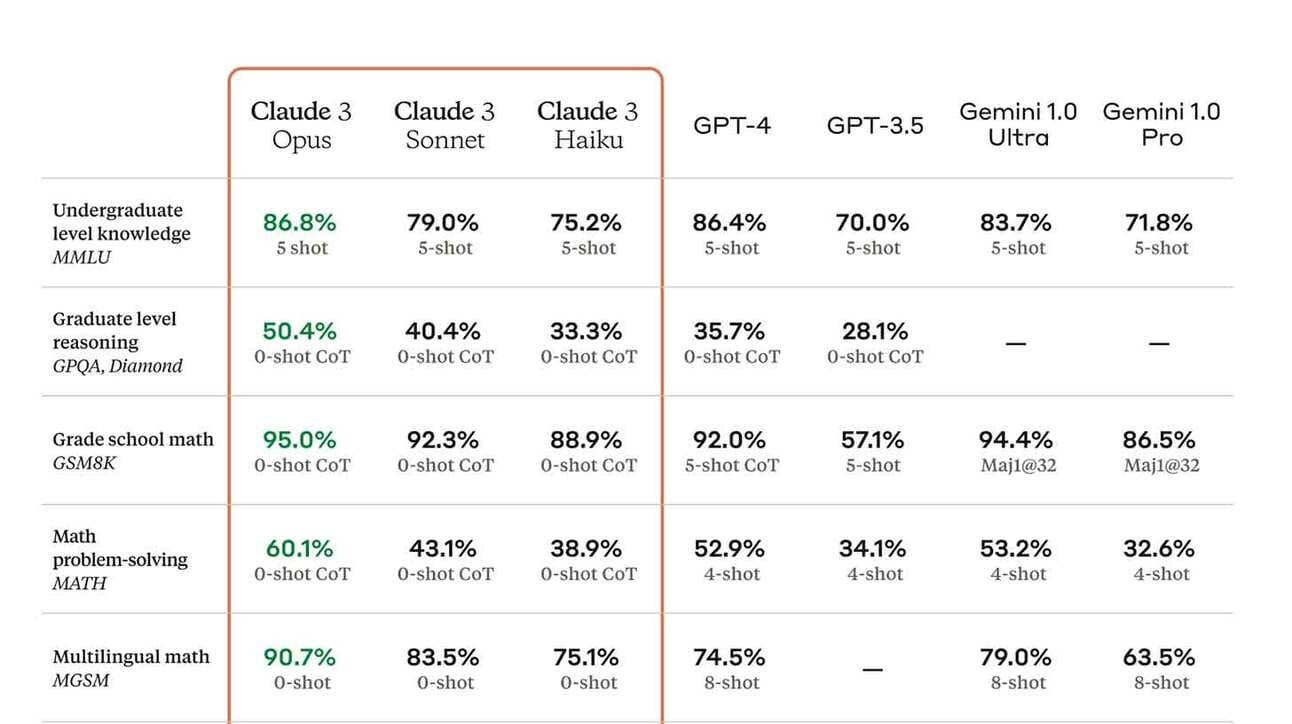The image size is (1292, 724).
Task: Click the green 90.7% MGSM score
Action: 300,657
